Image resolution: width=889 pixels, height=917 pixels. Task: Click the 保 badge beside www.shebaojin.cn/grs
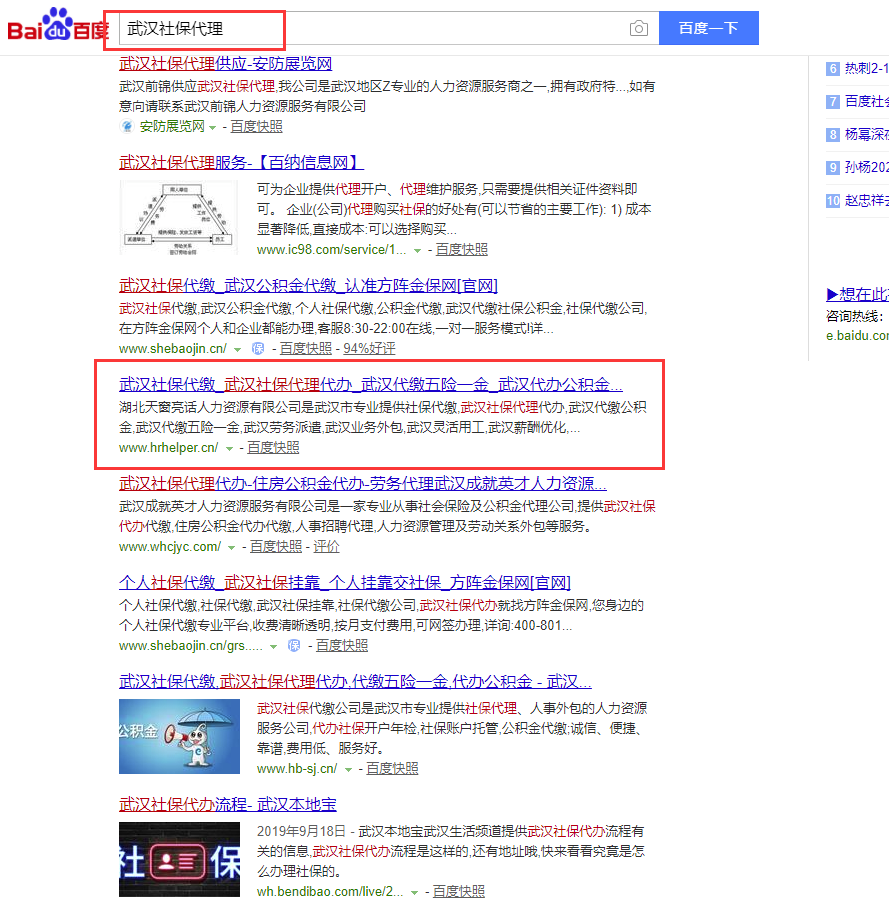[x=294, y=646]
